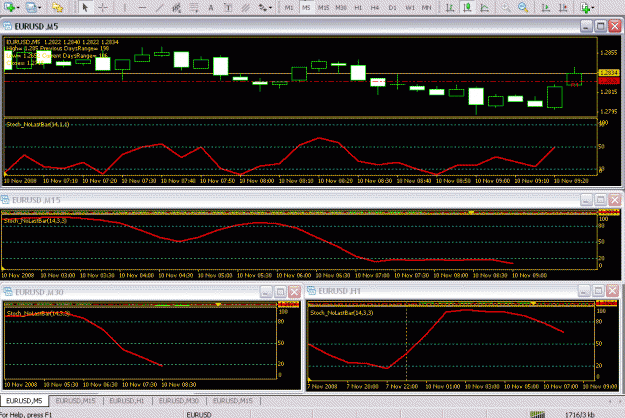This screenshot has width=625, height=418.
Task: Select the M1 timeframe button
Action: 289,7
